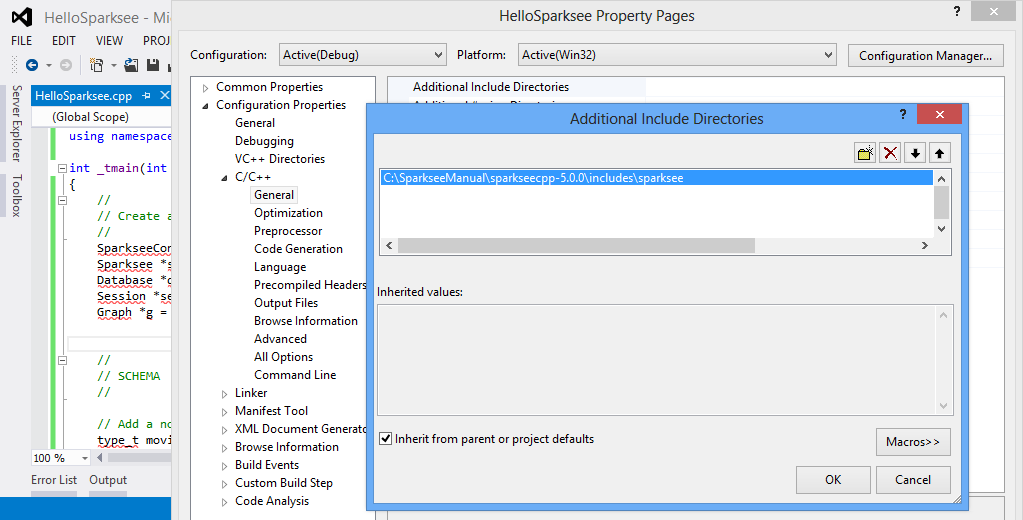Click the Save icon in Visual Studio toolbar
Screen dimensions: 1023x520
153,65
